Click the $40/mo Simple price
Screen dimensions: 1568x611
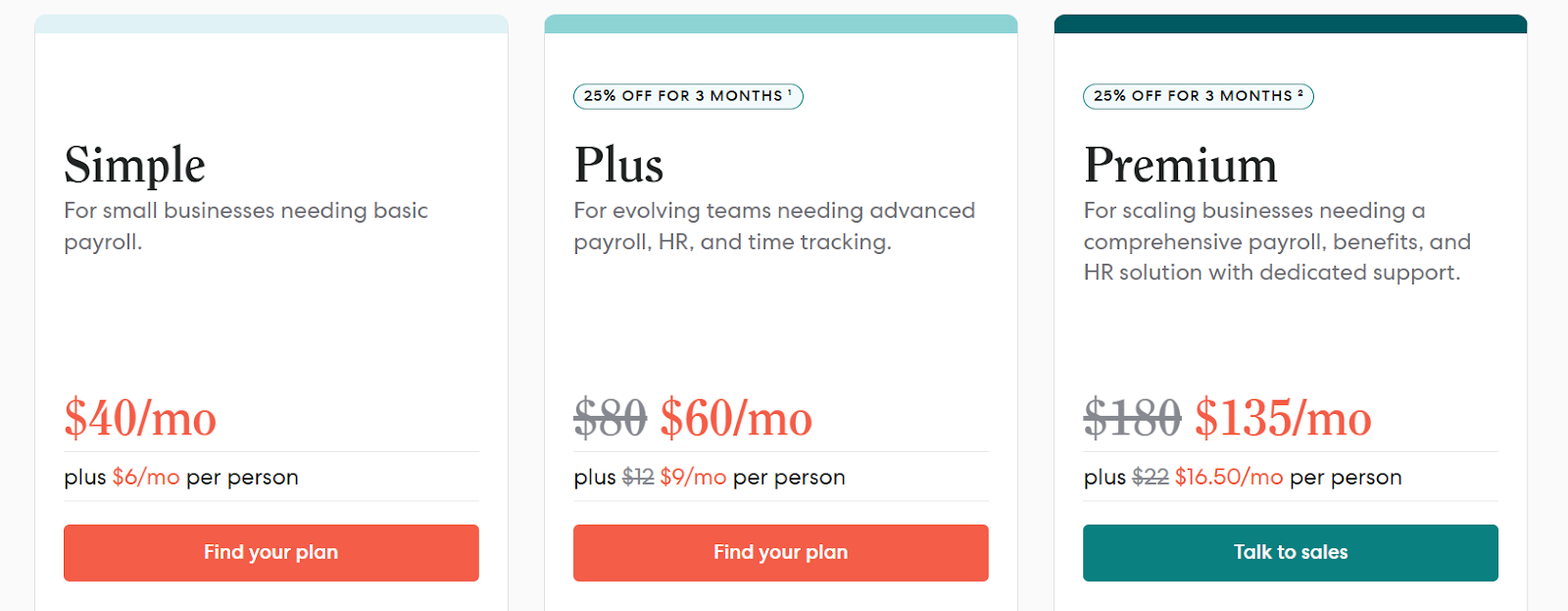[x=140, y=418]
